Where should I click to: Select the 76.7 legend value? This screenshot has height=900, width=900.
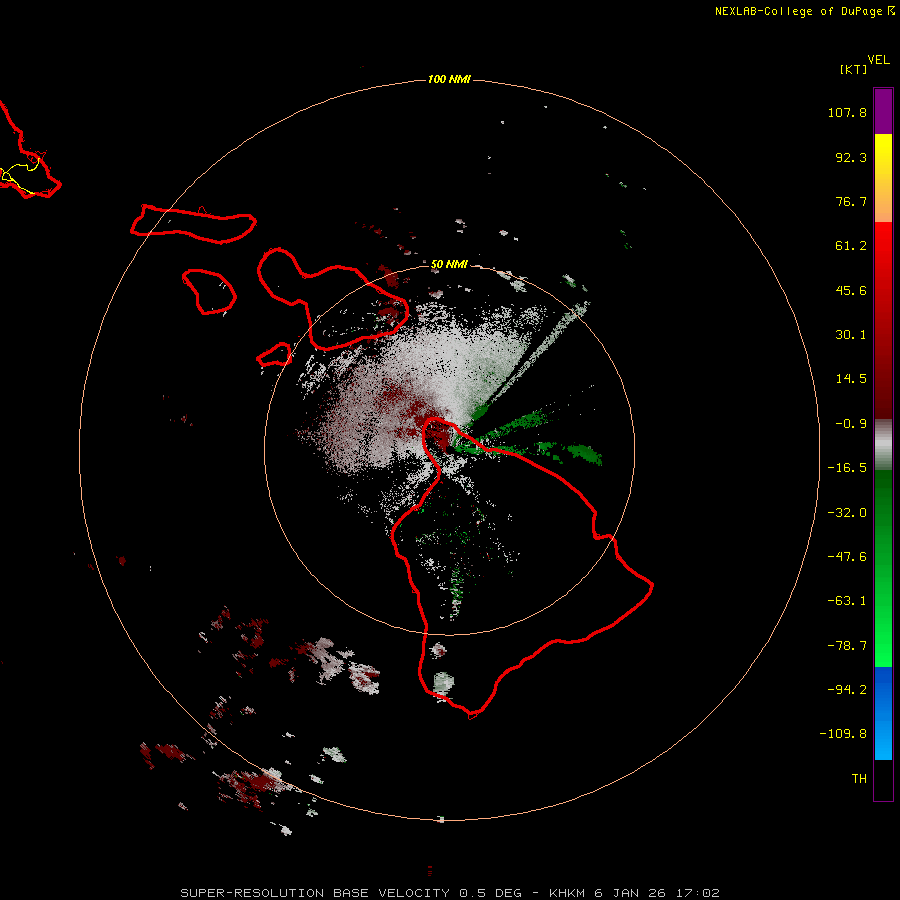(851, 201)
